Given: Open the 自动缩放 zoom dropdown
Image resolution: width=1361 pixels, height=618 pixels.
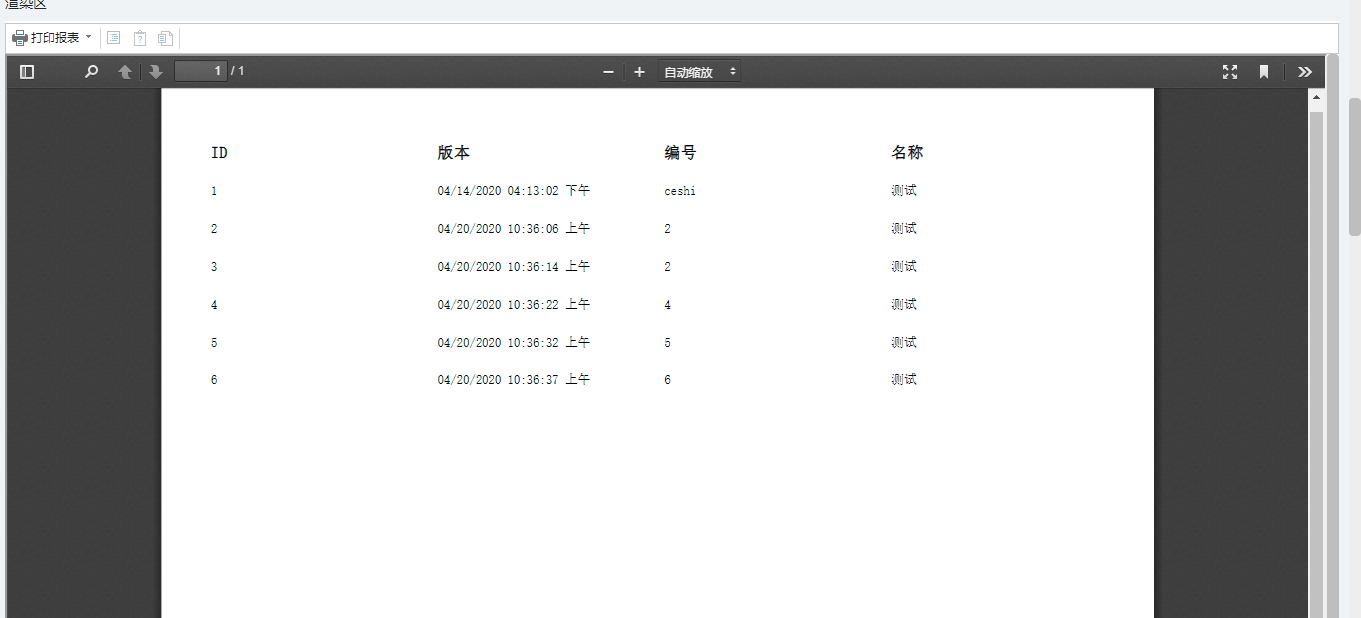Looking at the screenshot, I should click(700, 72).
